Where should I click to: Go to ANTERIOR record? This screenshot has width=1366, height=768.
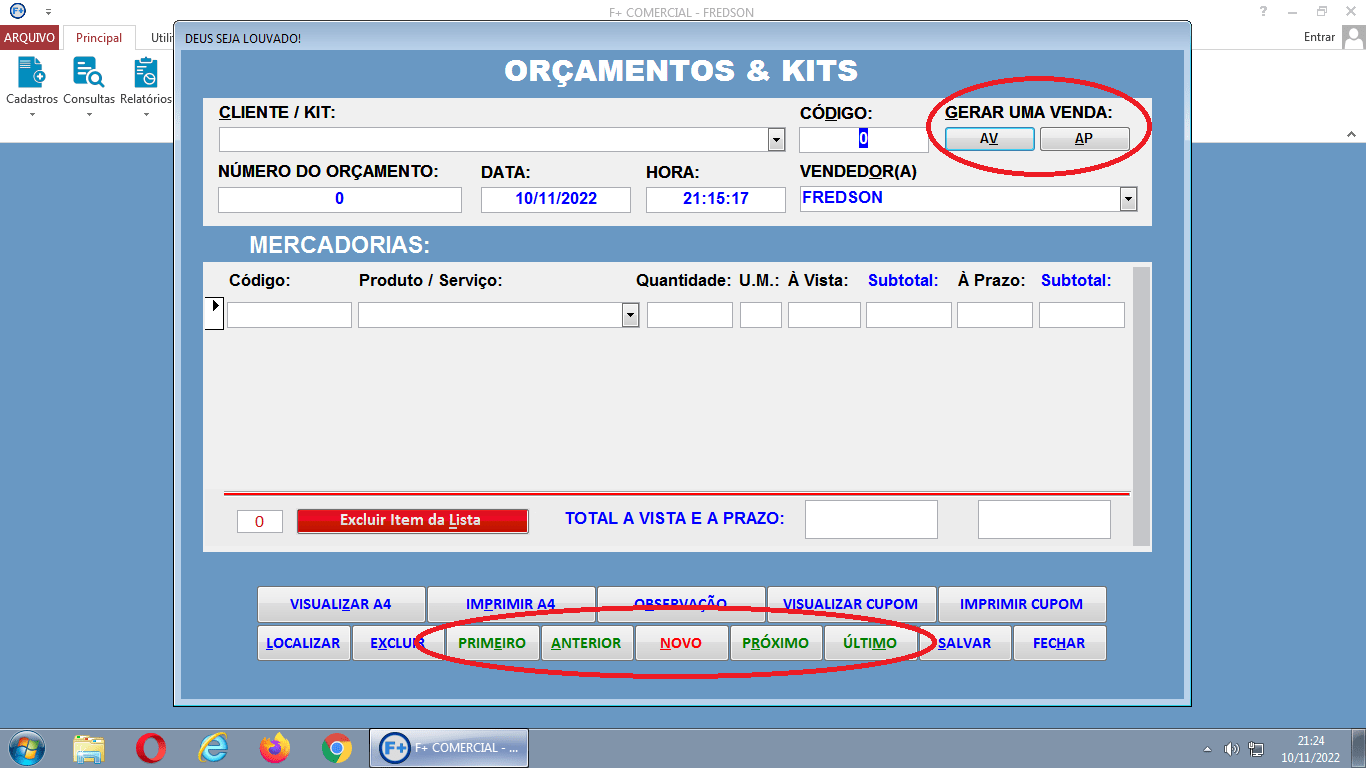[x=586, y=643]
